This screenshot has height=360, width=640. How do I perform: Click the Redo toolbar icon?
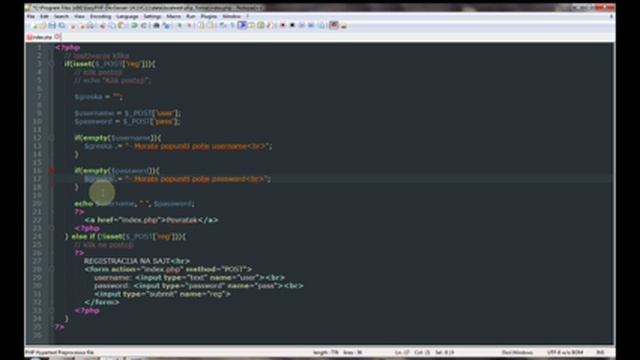click(x=144, y=25)
